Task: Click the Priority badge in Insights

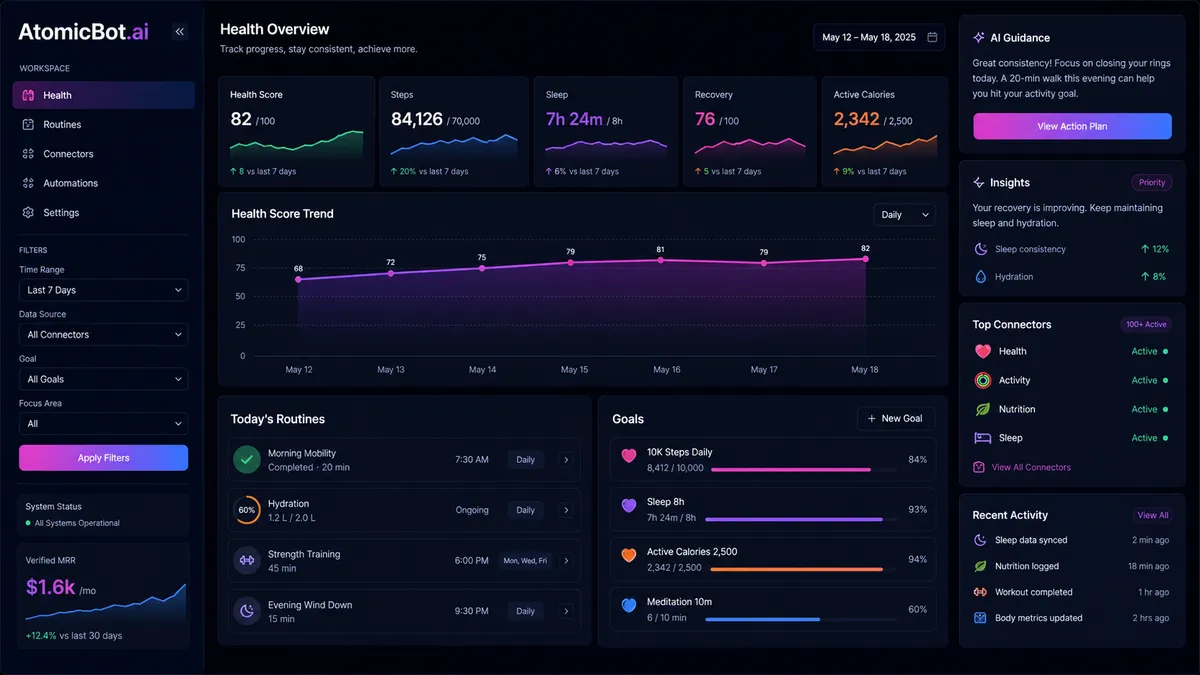Action: pos(1152,183)
